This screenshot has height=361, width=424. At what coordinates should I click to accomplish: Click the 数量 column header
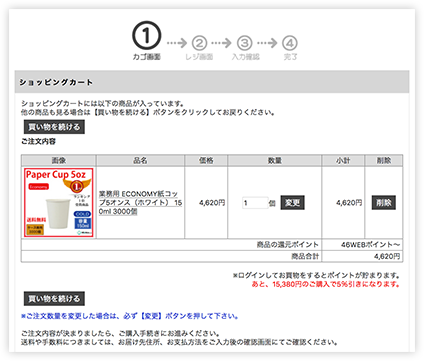(275, 161)
